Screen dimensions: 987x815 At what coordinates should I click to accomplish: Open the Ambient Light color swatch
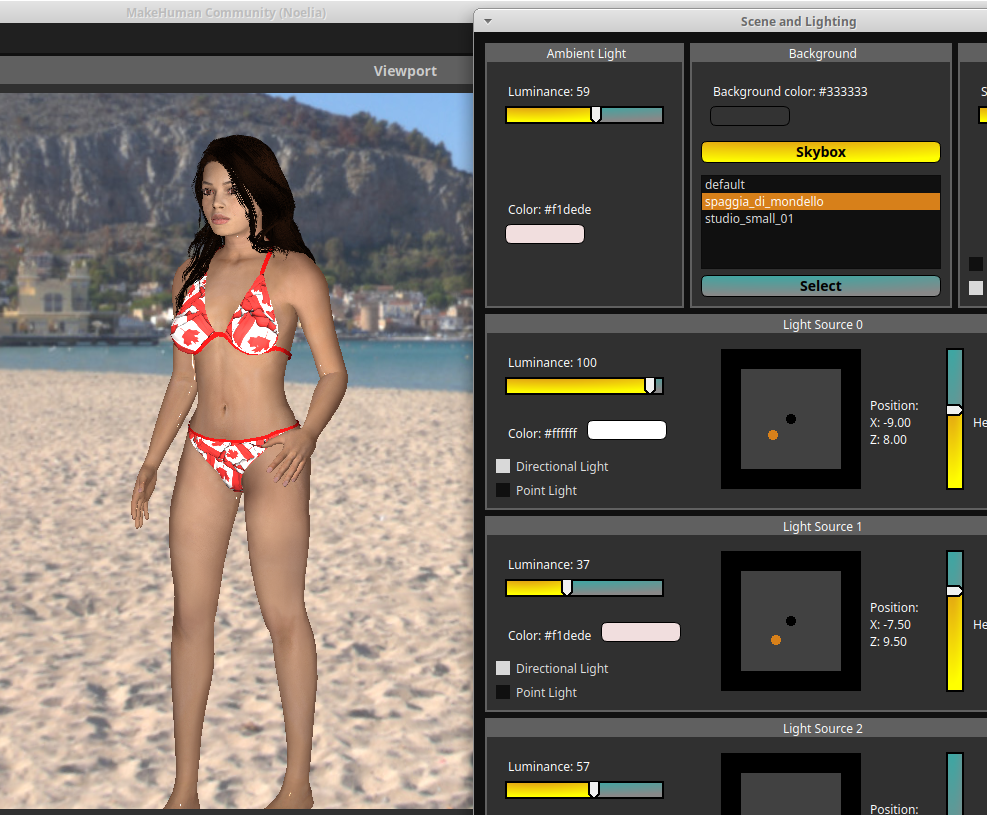(x=545, y=234)
